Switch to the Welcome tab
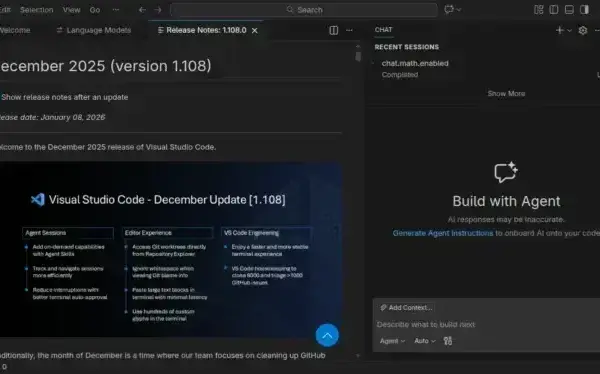The height and width of the screenshot is (374, 600). [x=15, y=30]
